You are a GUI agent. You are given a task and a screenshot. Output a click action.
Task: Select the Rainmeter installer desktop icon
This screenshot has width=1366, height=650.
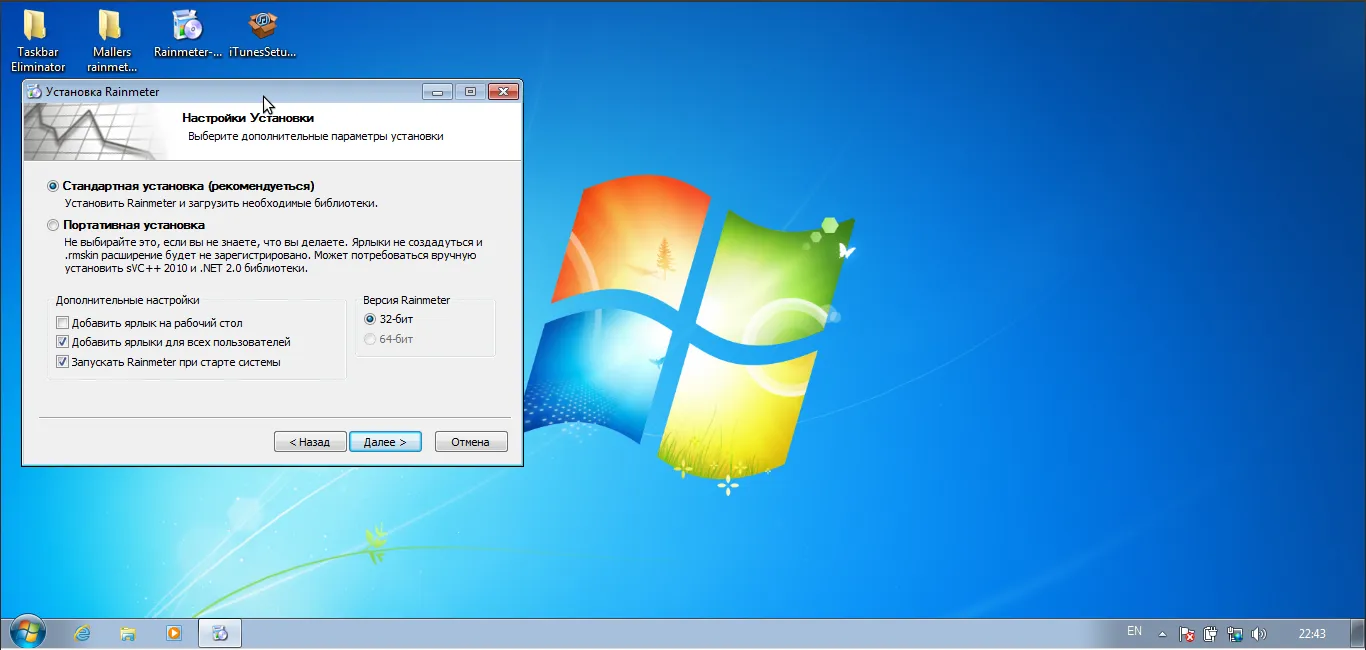coord(188,33)
